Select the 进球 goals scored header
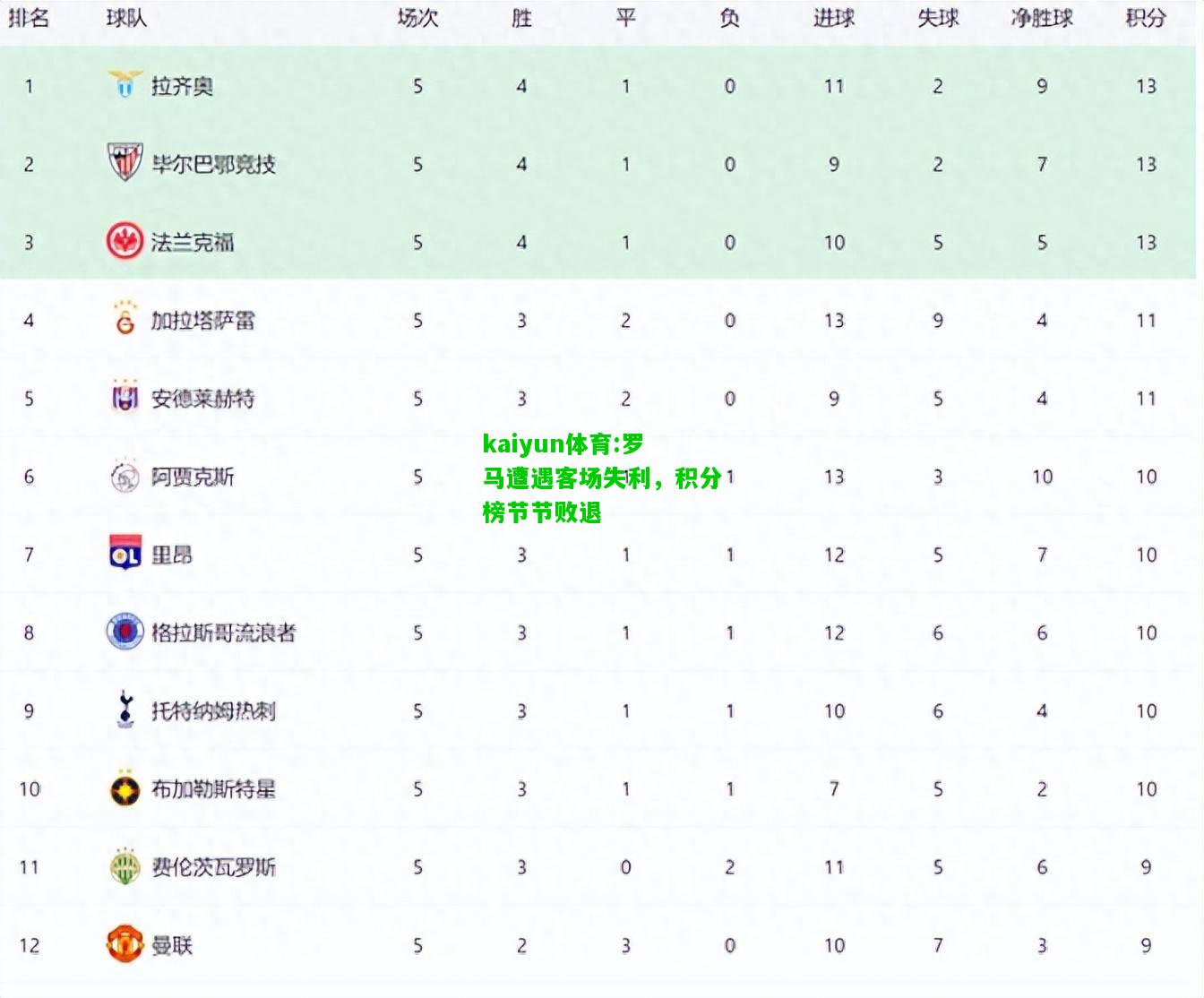This screenshot has width=1204, height=998. (x=834, y=17)
